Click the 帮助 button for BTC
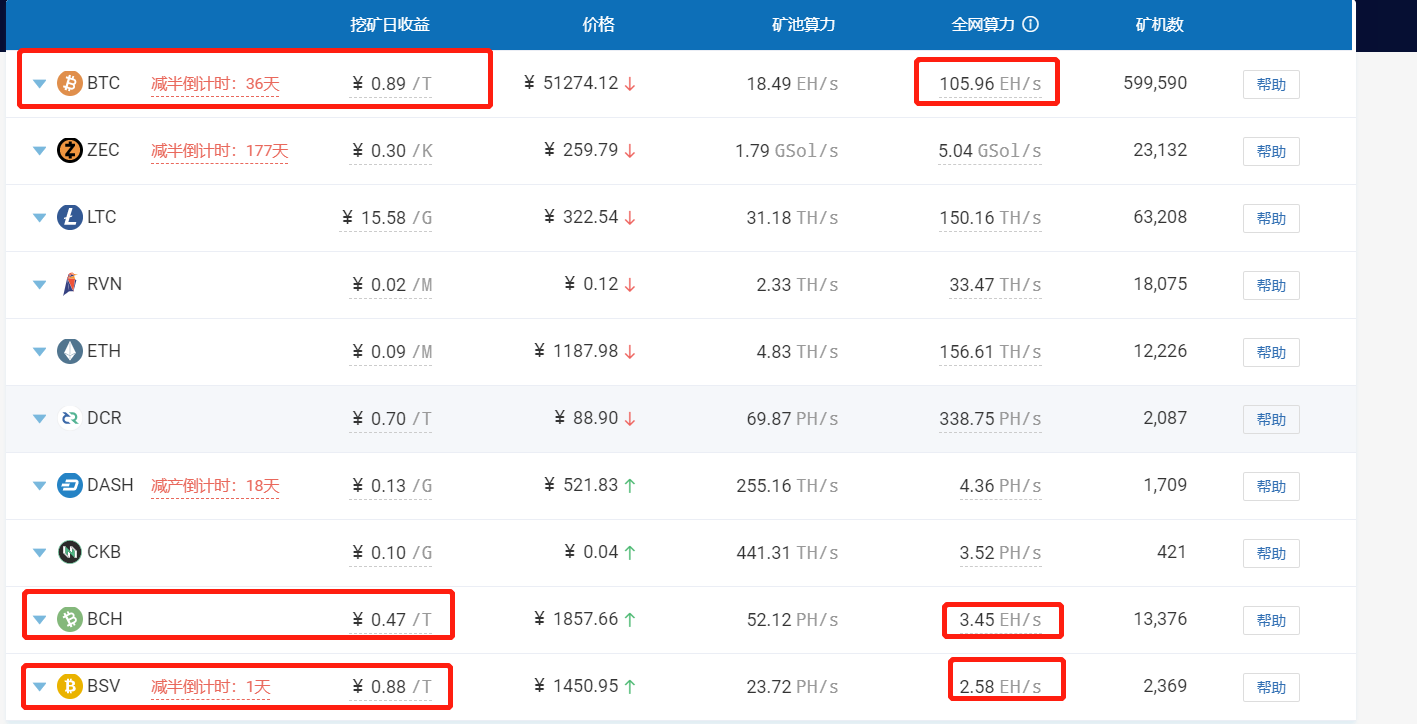Screen dimensions: 1417x724 click(x=1271, y=84)
